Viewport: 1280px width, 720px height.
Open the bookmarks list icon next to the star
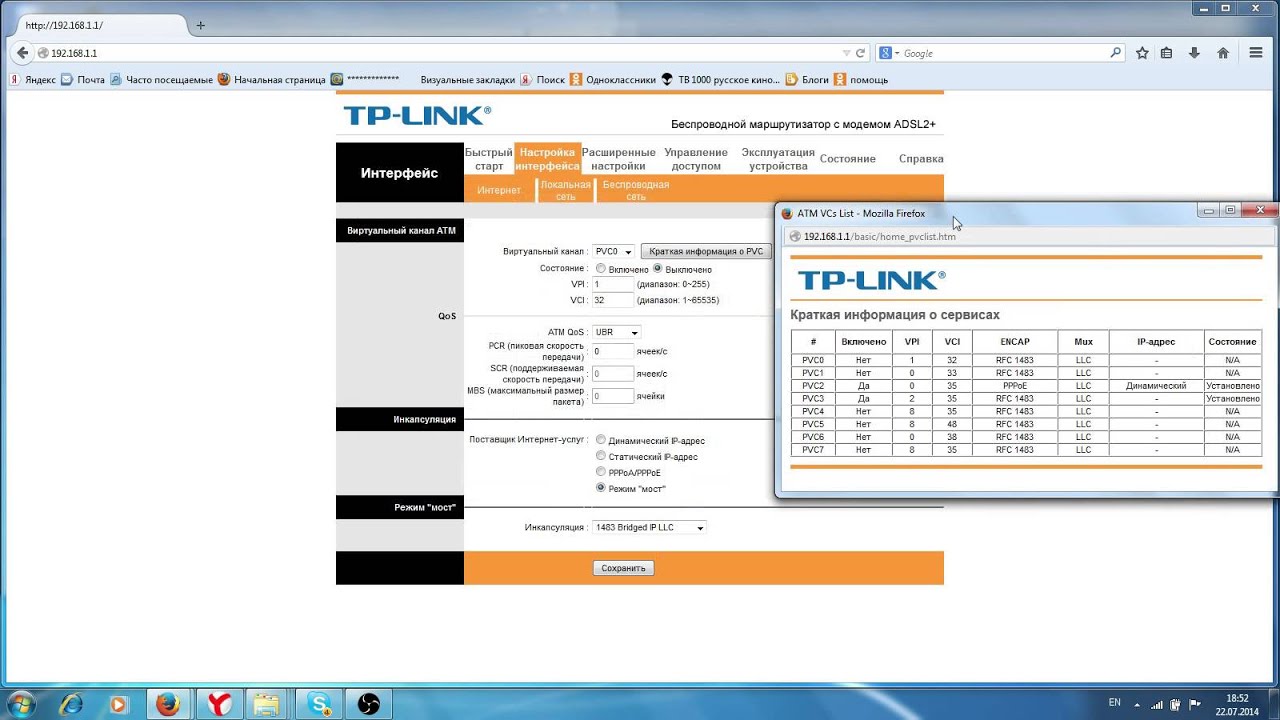1166,53
